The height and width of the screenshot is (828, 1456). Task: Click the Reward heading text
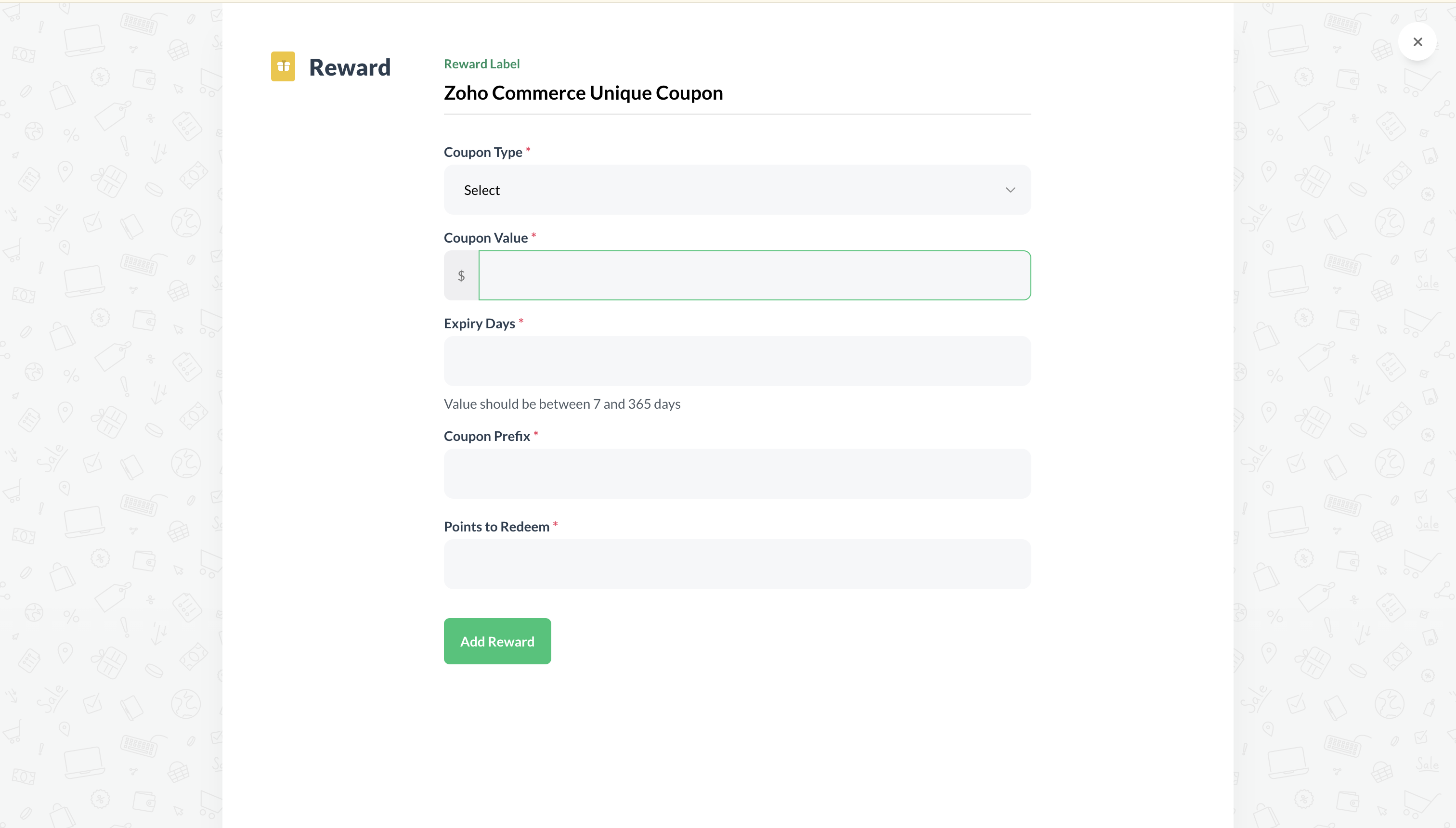[350, 68]
